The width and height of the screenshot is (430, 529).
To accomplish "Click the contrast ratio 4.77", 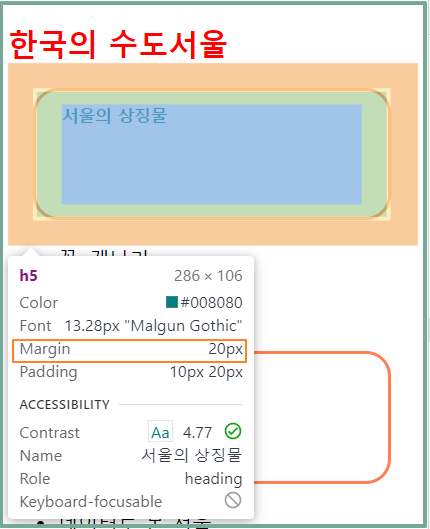I will click(197, 433).
